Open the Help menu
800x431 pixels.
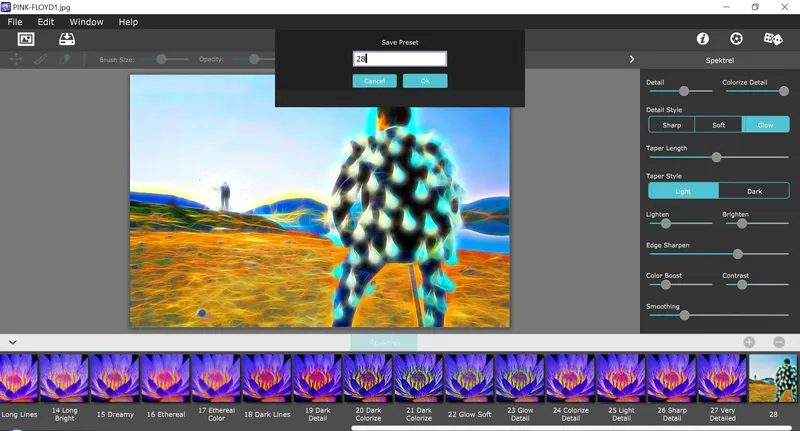click(x=128, y=22)
